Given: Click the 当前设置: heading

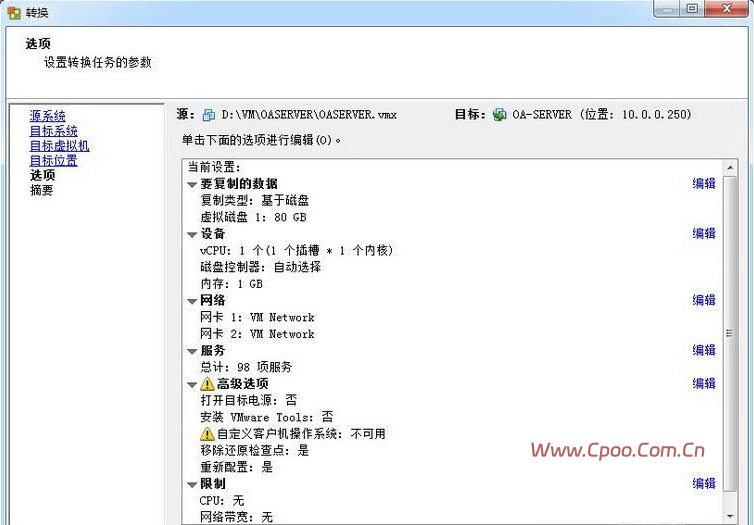Looking at the screenshot, I should [214, 167].
